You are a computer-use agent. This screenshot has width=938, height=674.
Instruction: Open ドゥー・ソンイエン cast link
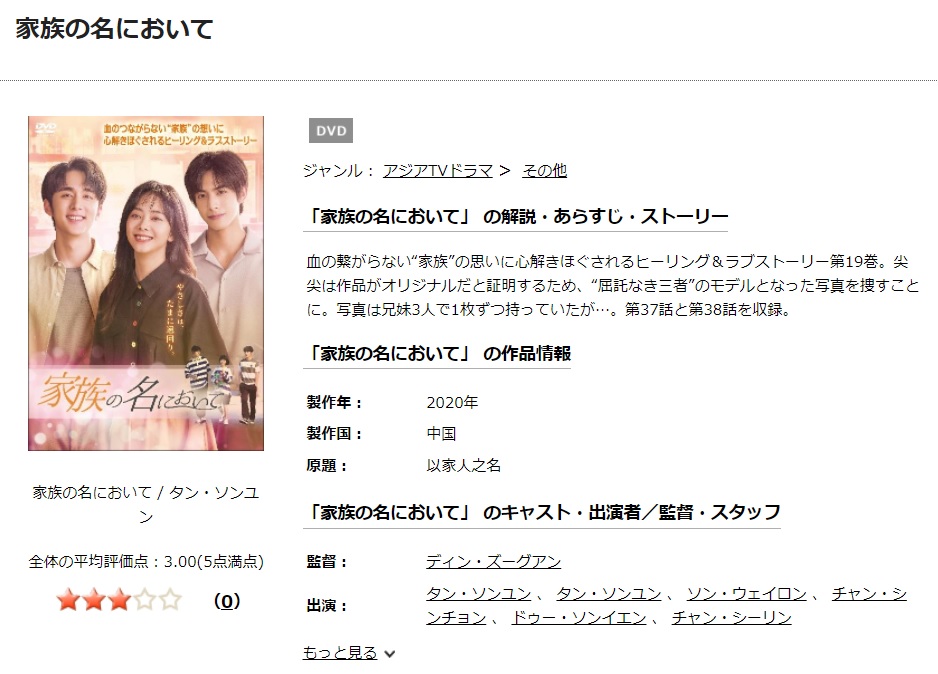point(579,618)
